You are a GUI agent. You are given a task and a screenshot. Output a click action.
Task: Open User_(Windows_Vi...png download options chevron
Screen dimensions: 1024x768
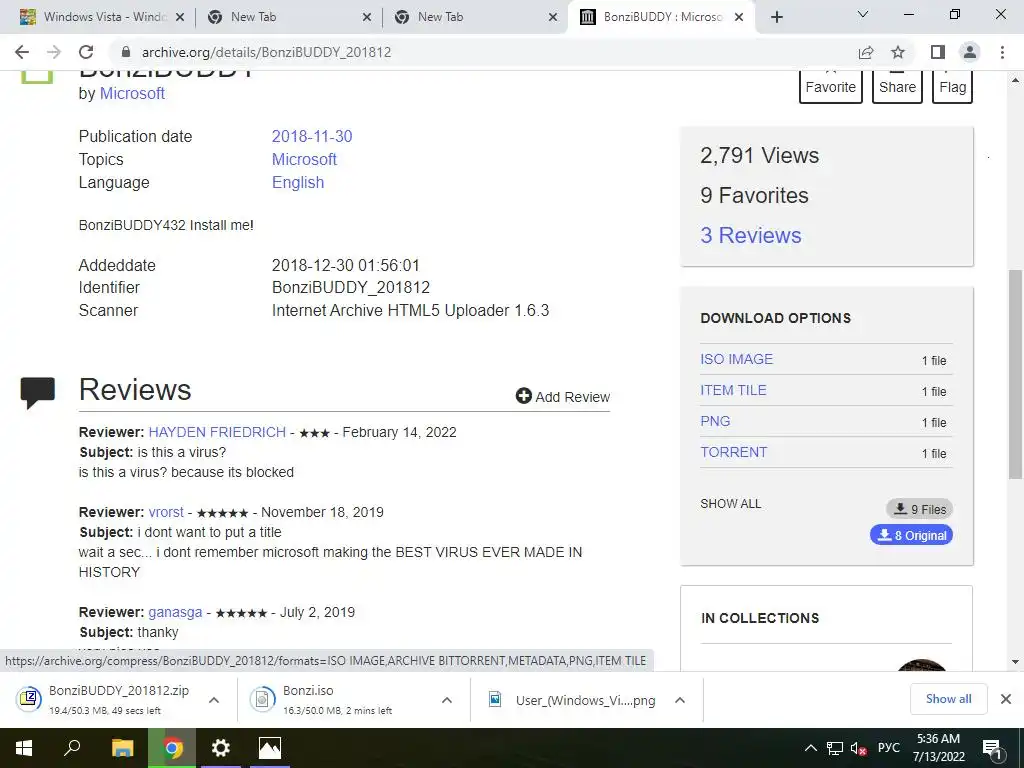point(680,700)
